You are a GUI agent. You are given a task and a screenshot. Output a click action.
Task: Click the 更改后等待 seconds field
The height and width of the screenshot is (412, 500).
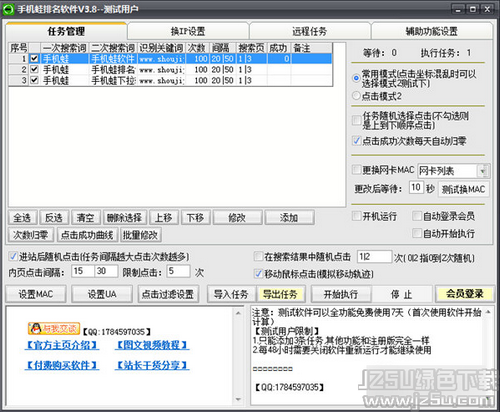tap(416, 188)
